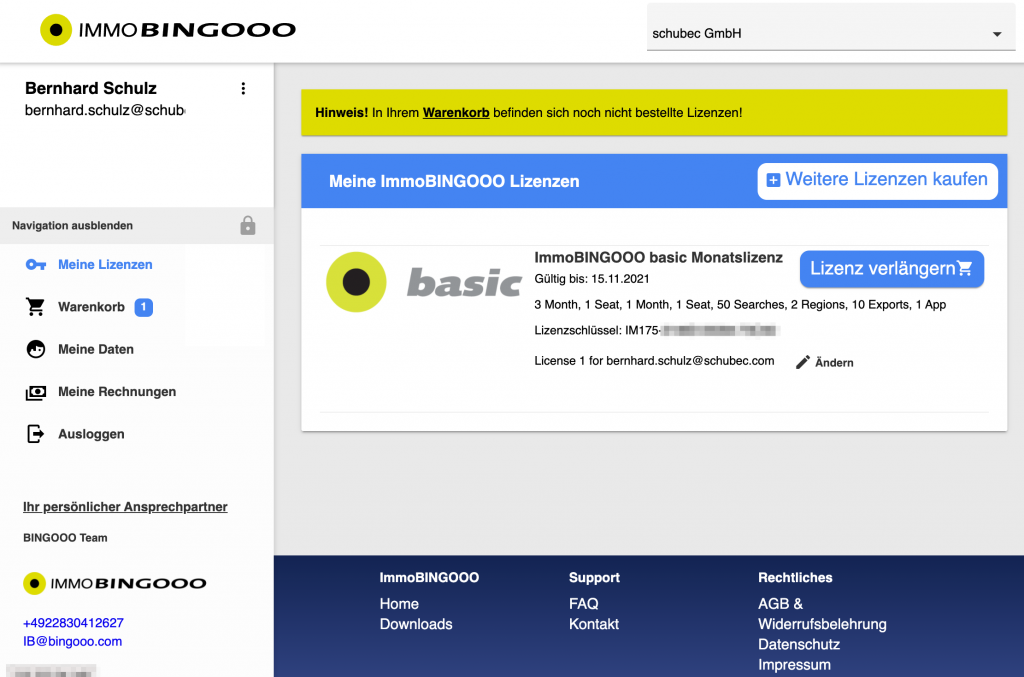The width and height of the screenshot is (1024, 677).
Task: Open Meine Rechnungen menu entry
Action: (x=117, y=392)
